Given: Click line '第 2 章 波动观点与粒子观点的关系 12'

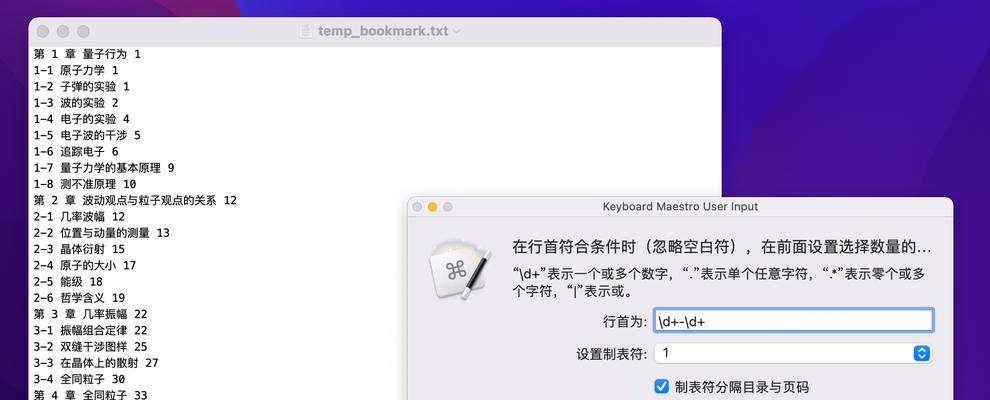Looking at the screenshot, I should [x=135, y=201].
